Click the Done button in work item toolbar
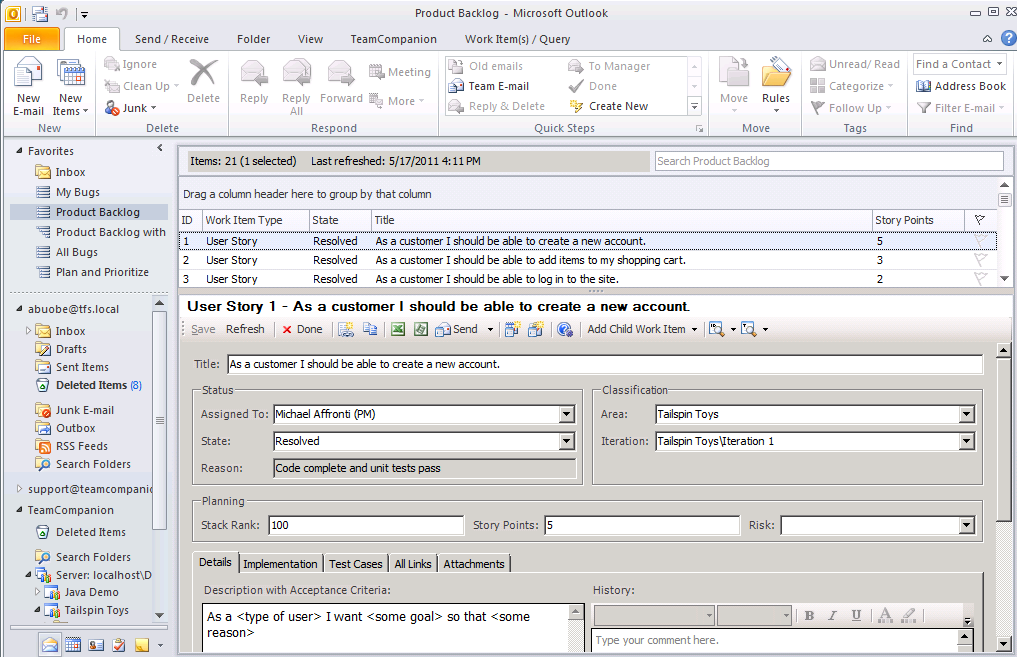 point(302,329)
